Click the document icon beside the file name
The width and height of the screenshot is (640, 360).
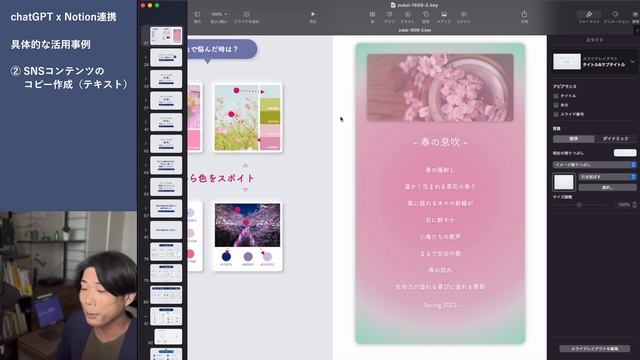393,5
